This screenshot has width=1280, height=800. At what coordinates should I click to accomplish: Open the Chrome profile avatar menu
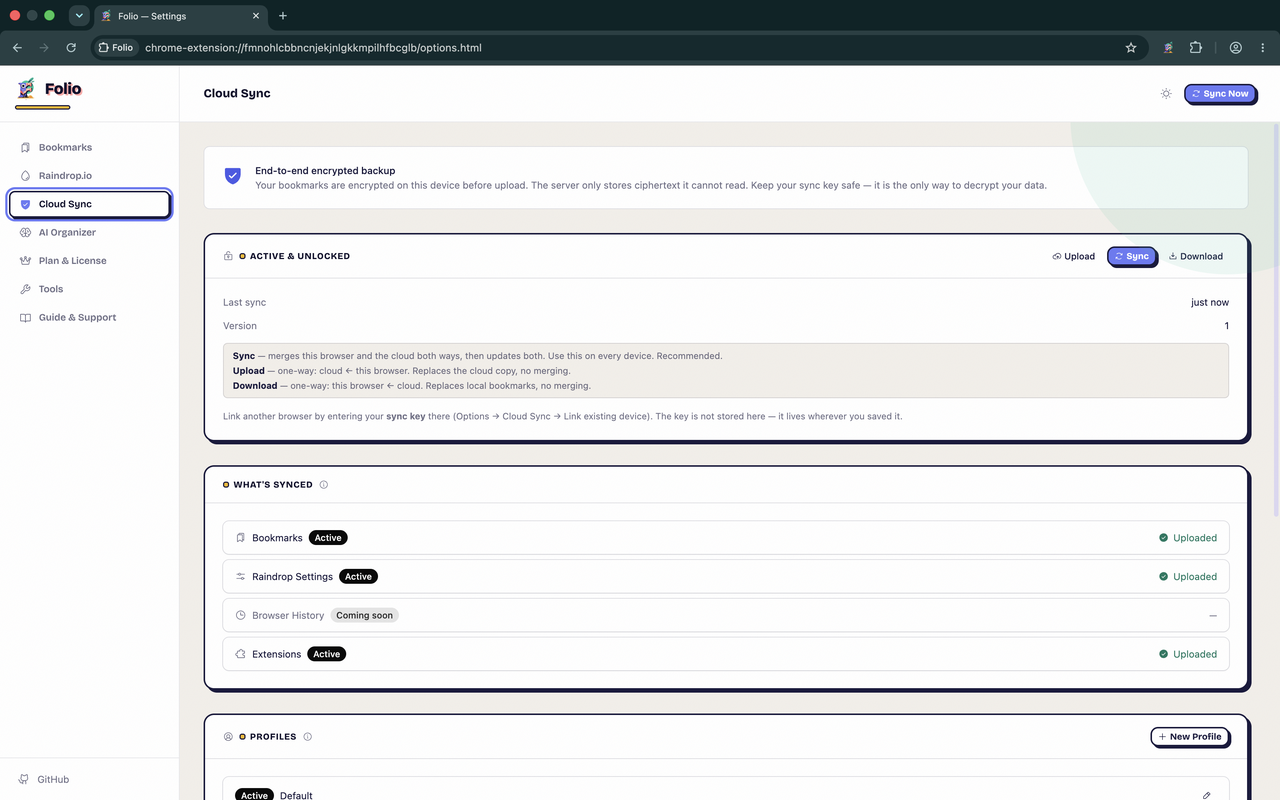point(1236,47)
